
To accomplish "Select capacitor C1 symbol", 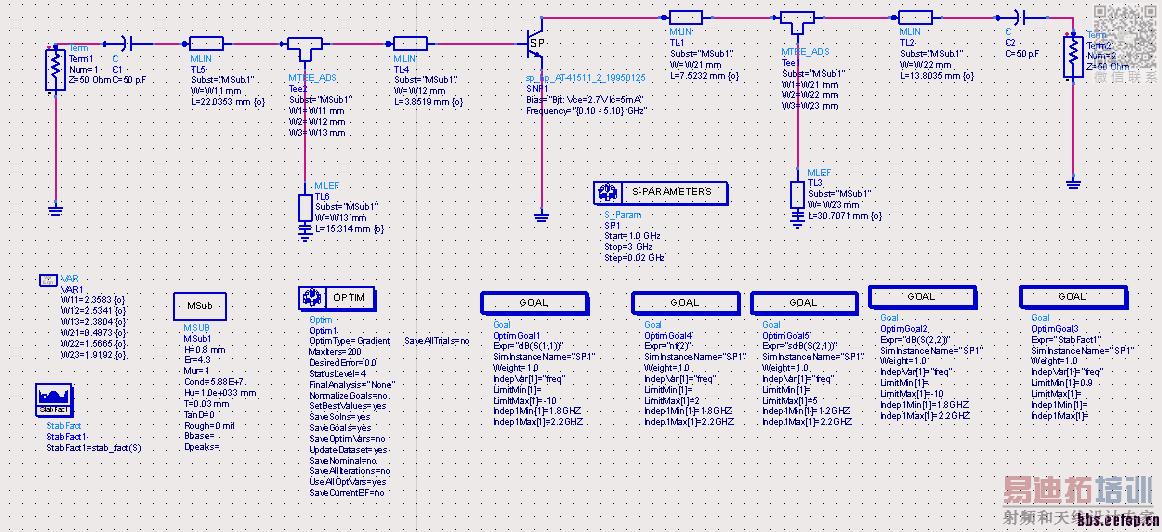I will [127, 45].
